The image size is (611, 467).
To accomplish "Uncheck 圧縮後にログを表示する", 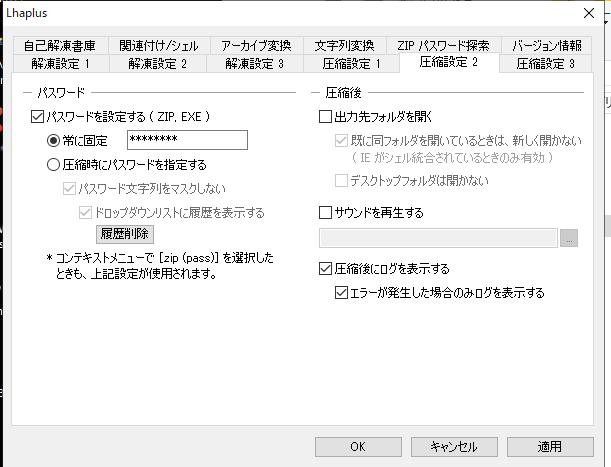I will tap(325, 269).
